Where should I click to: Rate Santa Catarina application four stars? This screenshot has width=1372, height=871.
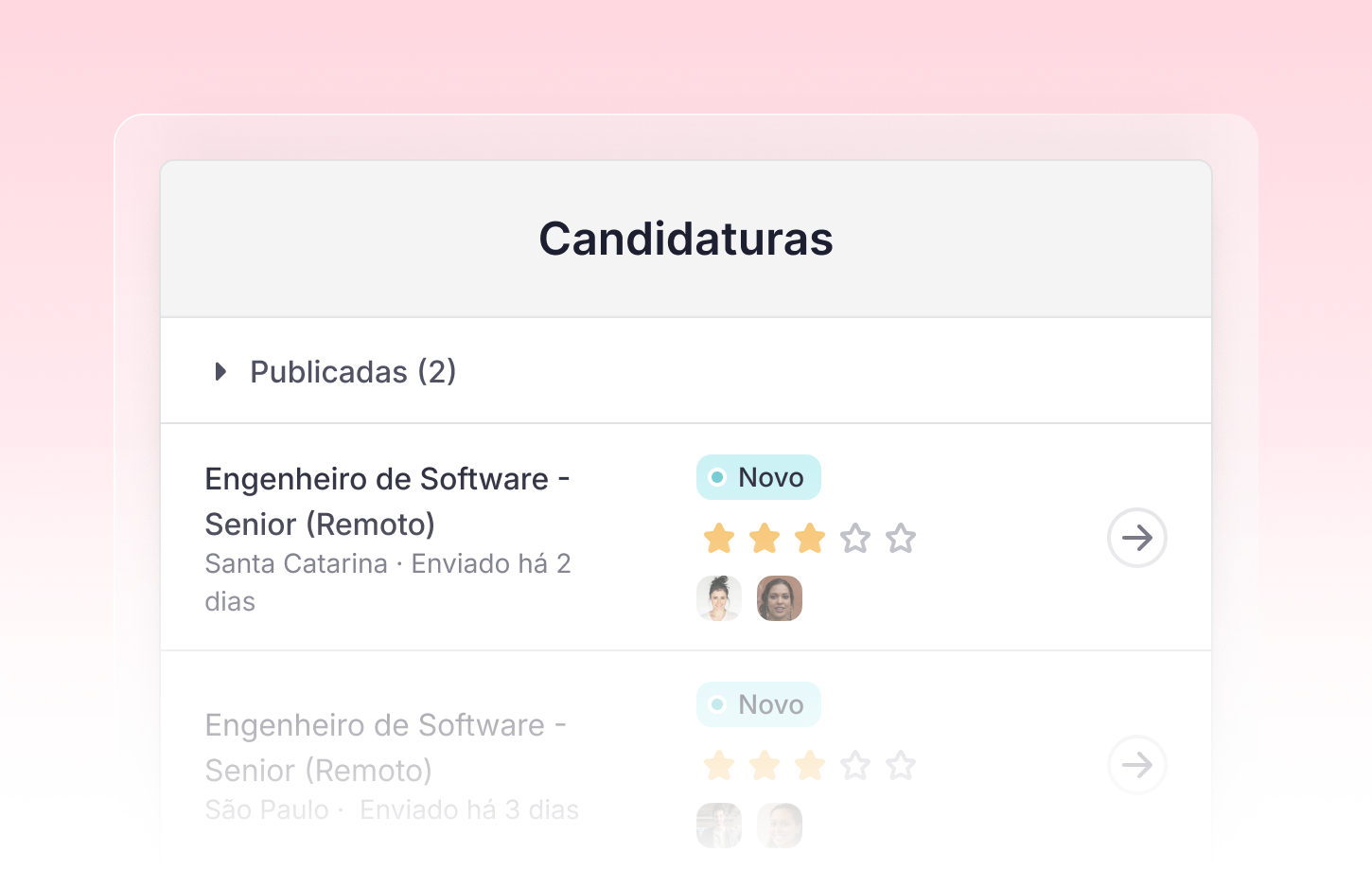coord(855,539)
